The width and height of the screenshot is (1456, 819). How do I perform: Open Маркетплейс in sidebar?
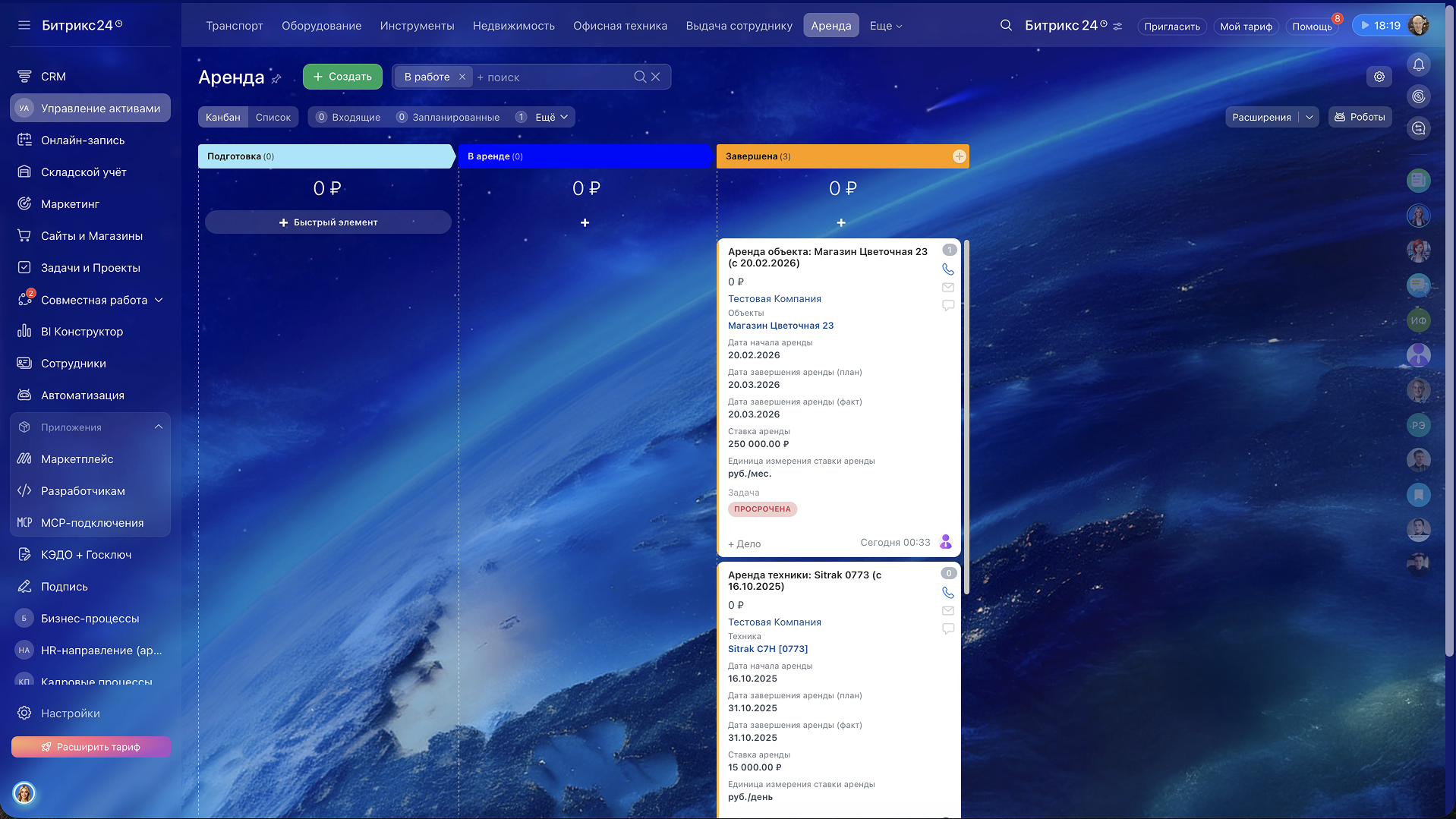click(x=90, y=459)
